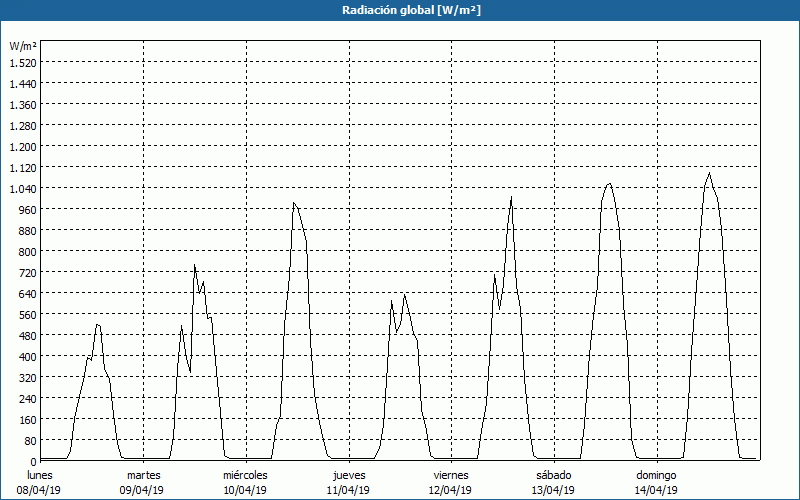Select the 640 y-axis label

29,294
